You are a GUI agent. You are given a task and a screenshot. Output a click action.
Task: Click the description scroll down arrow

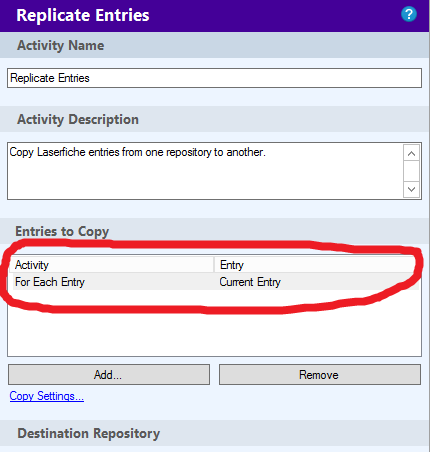coord(411,189)
